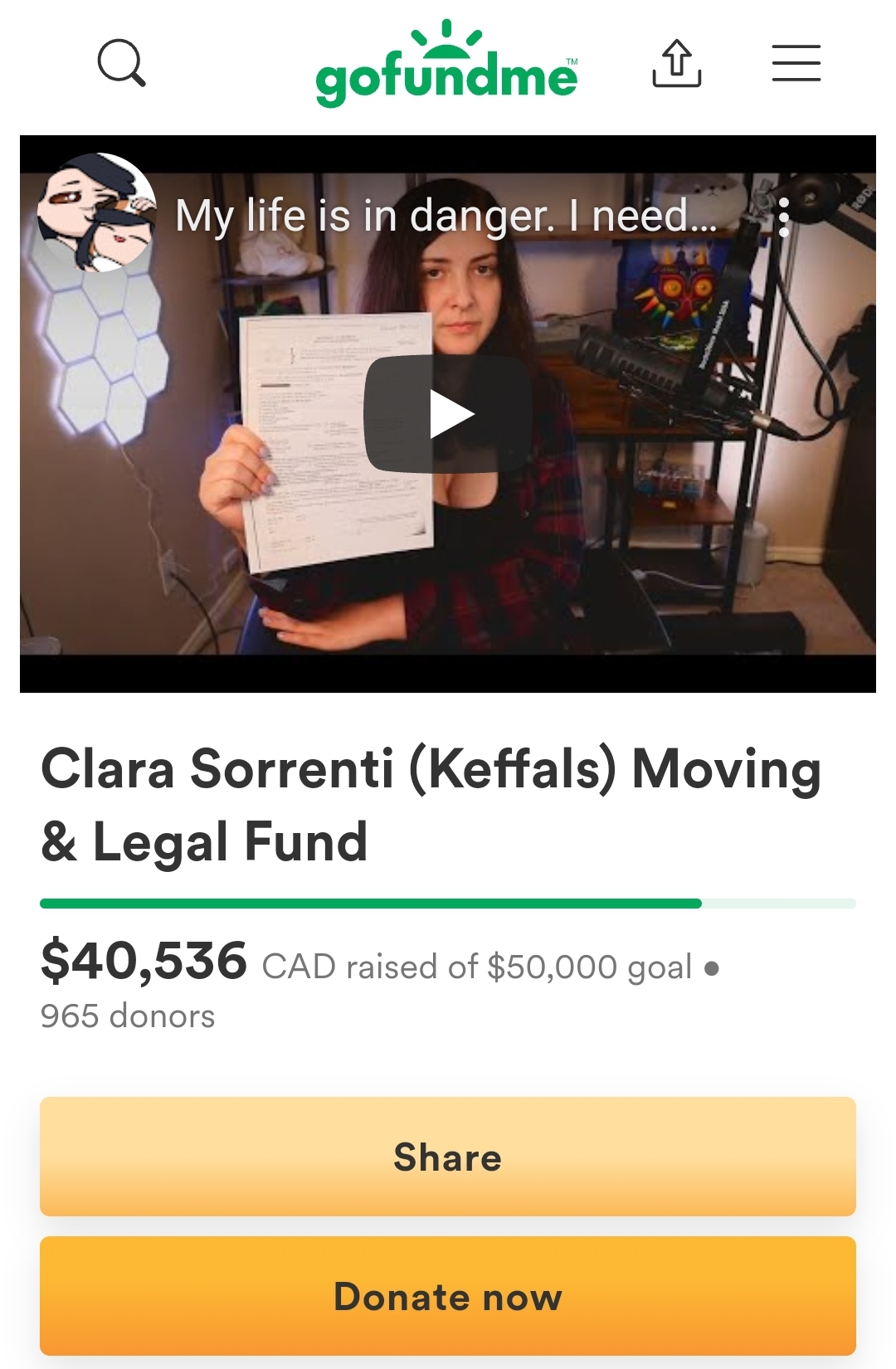Click the share upload icon in header

point(677,63)
